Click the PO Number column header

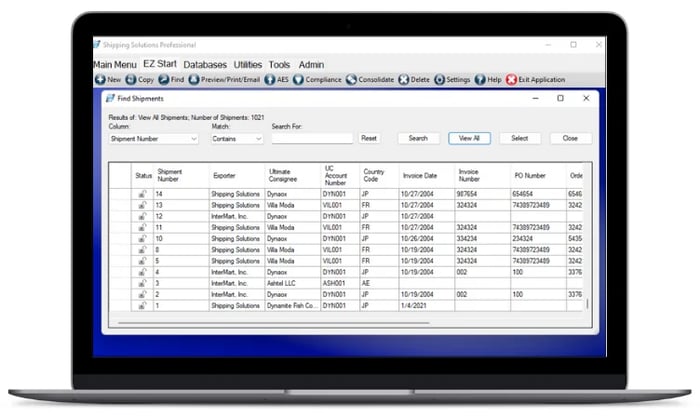(x=538, y=175)
